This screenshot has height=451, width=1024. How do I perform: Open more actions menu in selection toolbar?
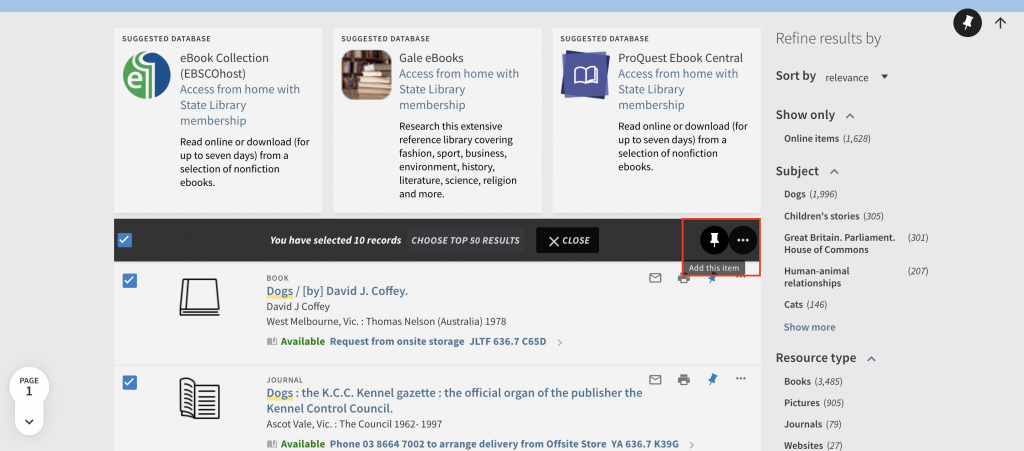(742, 240)
